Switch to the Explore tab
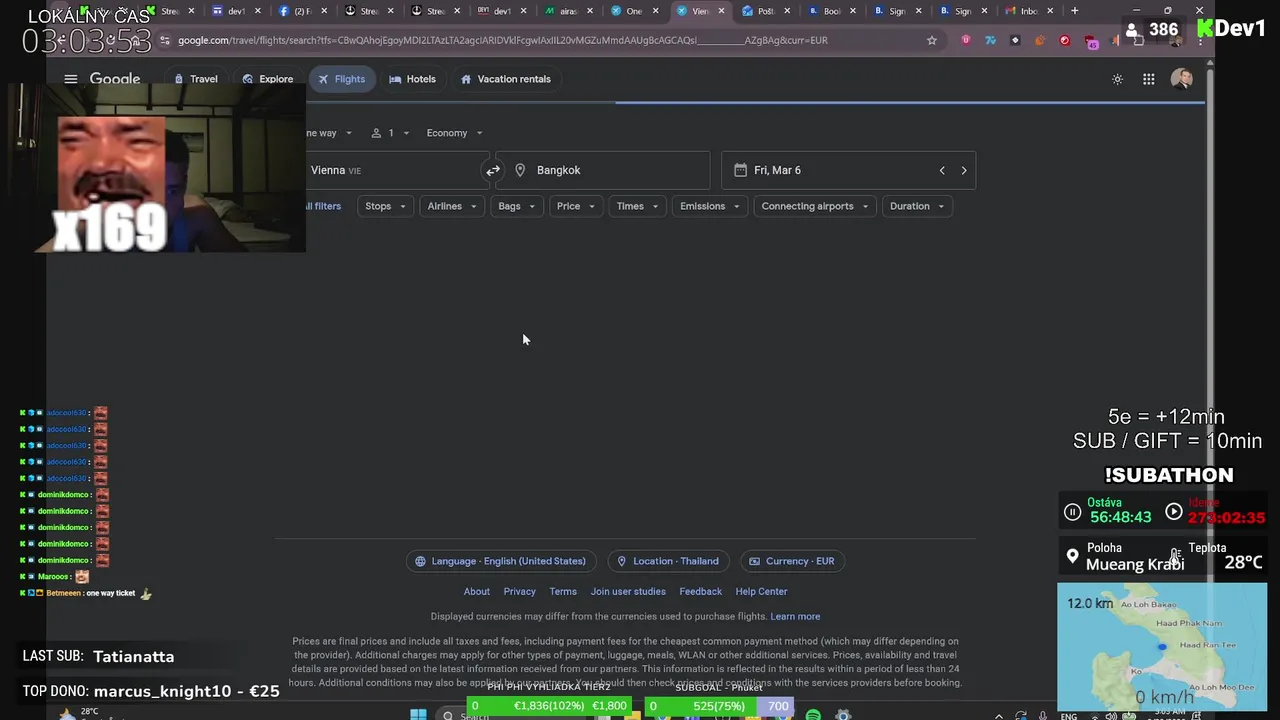Image resolution: width=1280 pixels, height=720 pixels. tap(268, 79)
